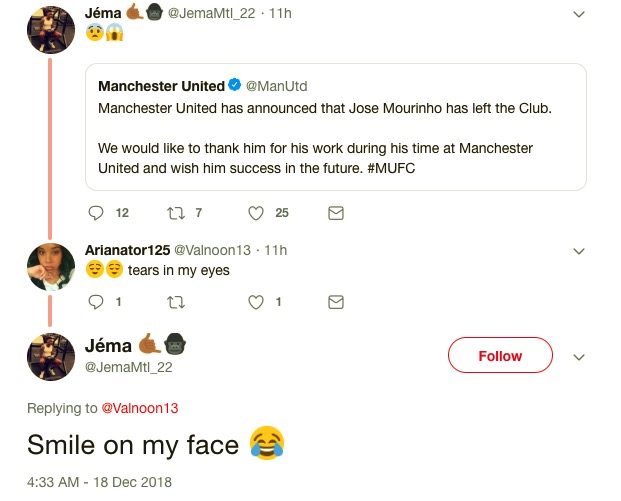The width and height of the screenshot is (621, 501).
Task: Open the #MUFC hashtag
Action: coord(390,168)
